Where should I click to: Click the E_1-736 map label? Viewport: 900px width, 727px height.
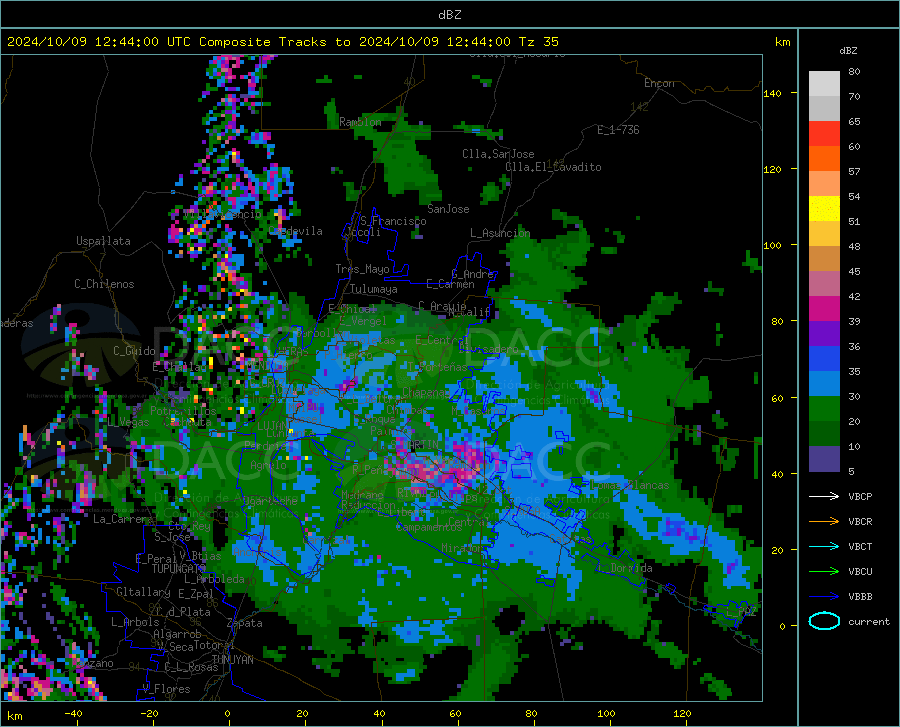pos(618,130)
